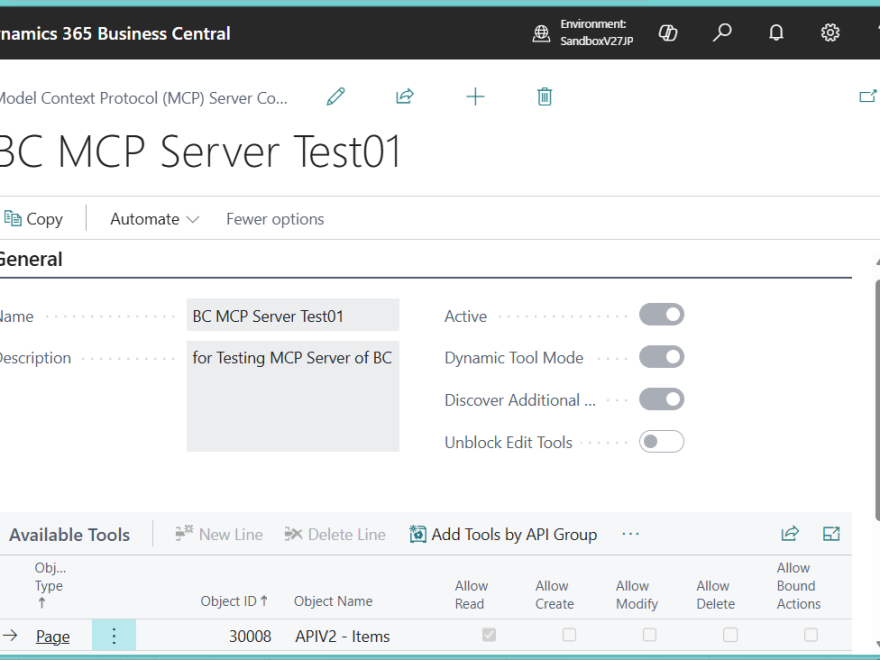Toggle Dynamic Tool Mode switch

coord(661,357)
